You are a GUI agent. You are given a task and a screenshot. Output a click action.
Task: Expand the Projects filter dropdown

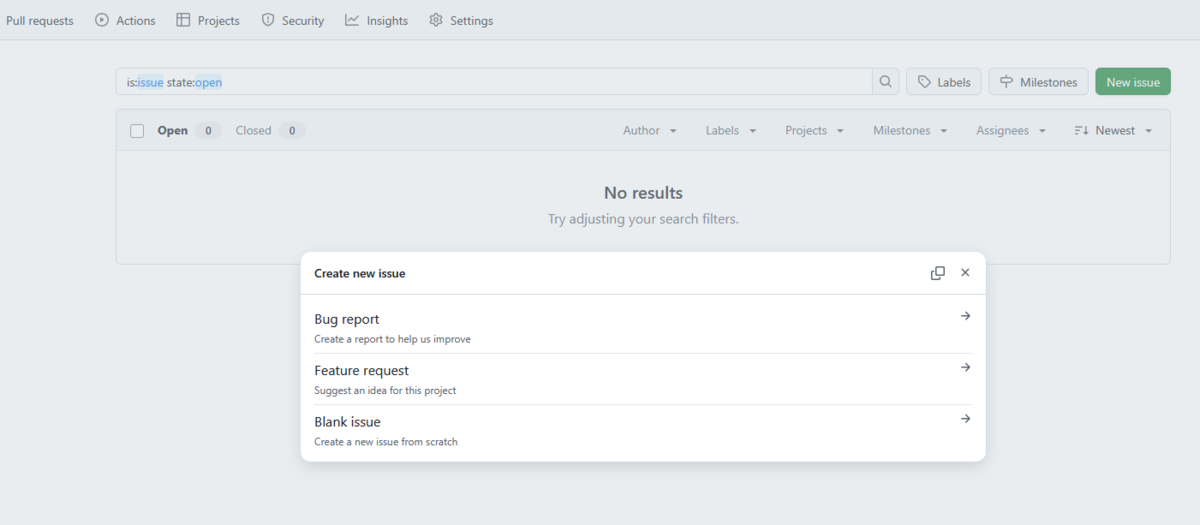(814, 131)
